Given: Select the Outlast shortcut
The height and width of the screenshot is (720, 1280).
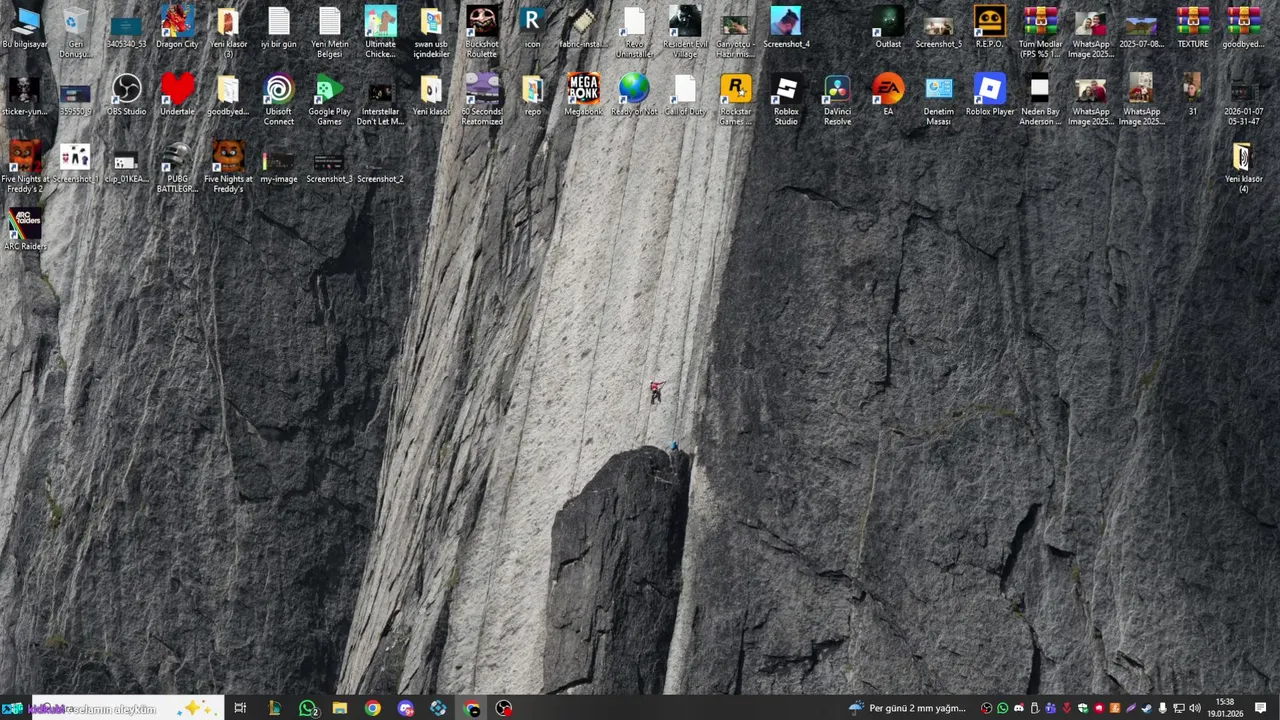Looking at the screenshot, I should [x=888, y=28].
